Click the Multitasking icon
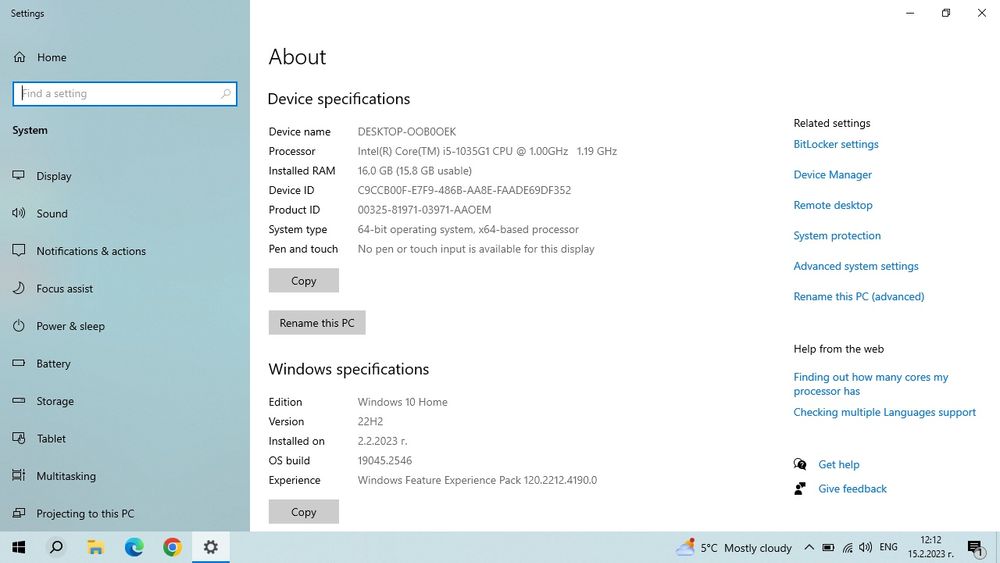Viewport: 1000px width, 563px height. 18,476
